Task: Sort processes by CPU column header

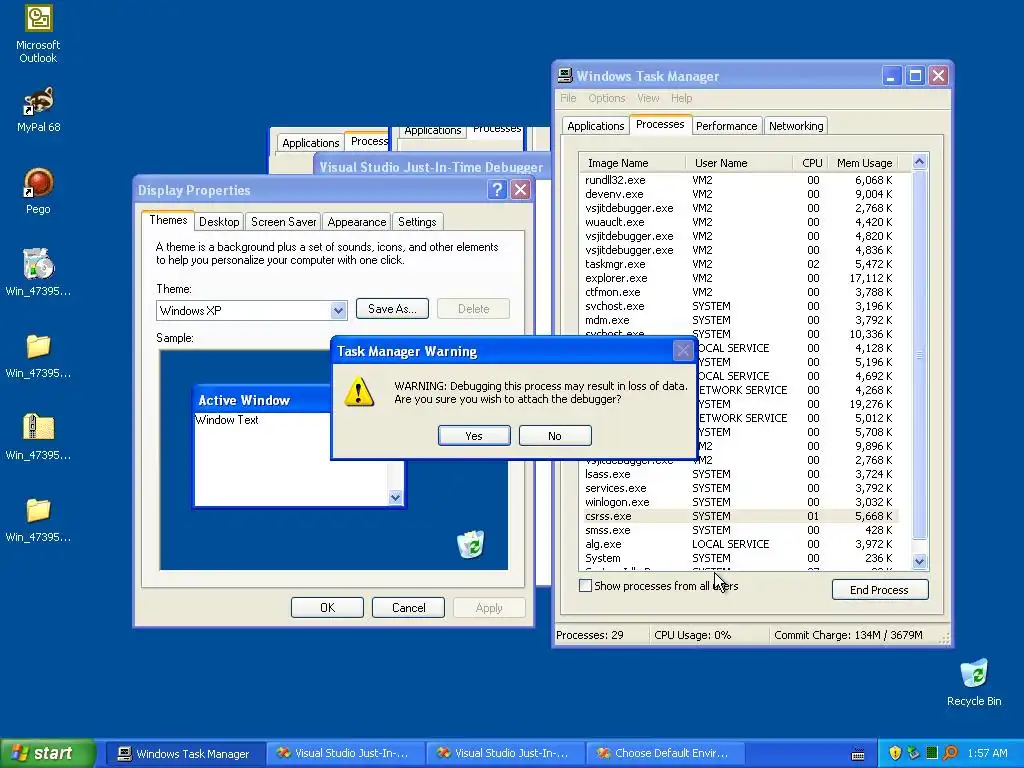Action: pyautogui.click(x=810, y=163)
